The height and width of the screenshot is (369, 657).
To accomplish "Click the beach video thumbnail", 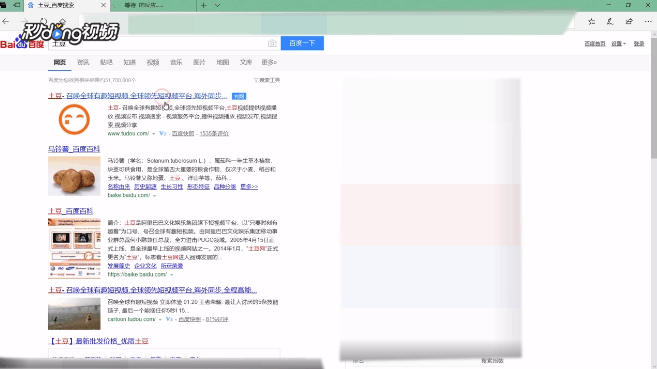I will tap(74, 314).
